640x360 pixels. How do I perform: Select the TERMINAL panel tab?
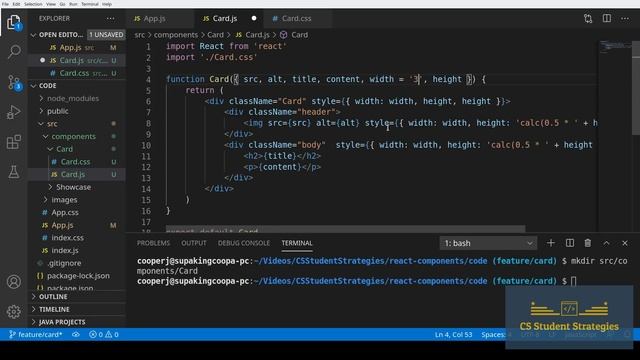click(297, 243)
